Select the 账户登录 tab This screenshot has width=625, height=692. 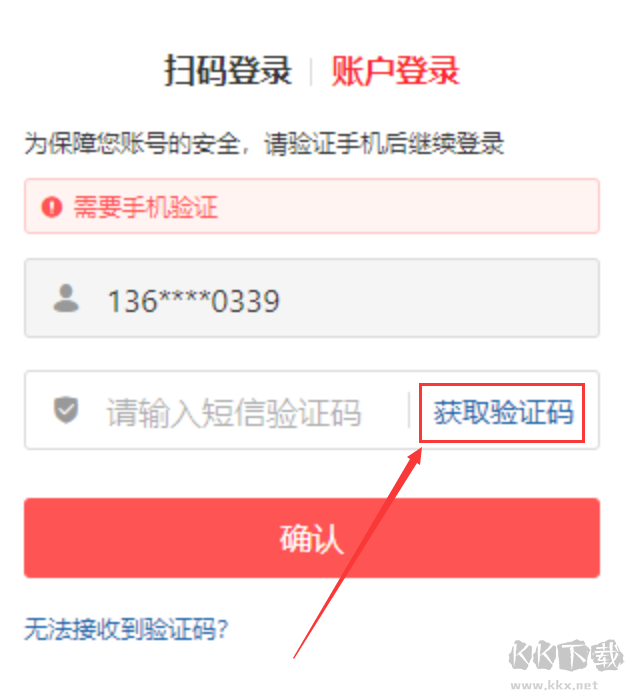pyautogui.click(x=396, y=71)
